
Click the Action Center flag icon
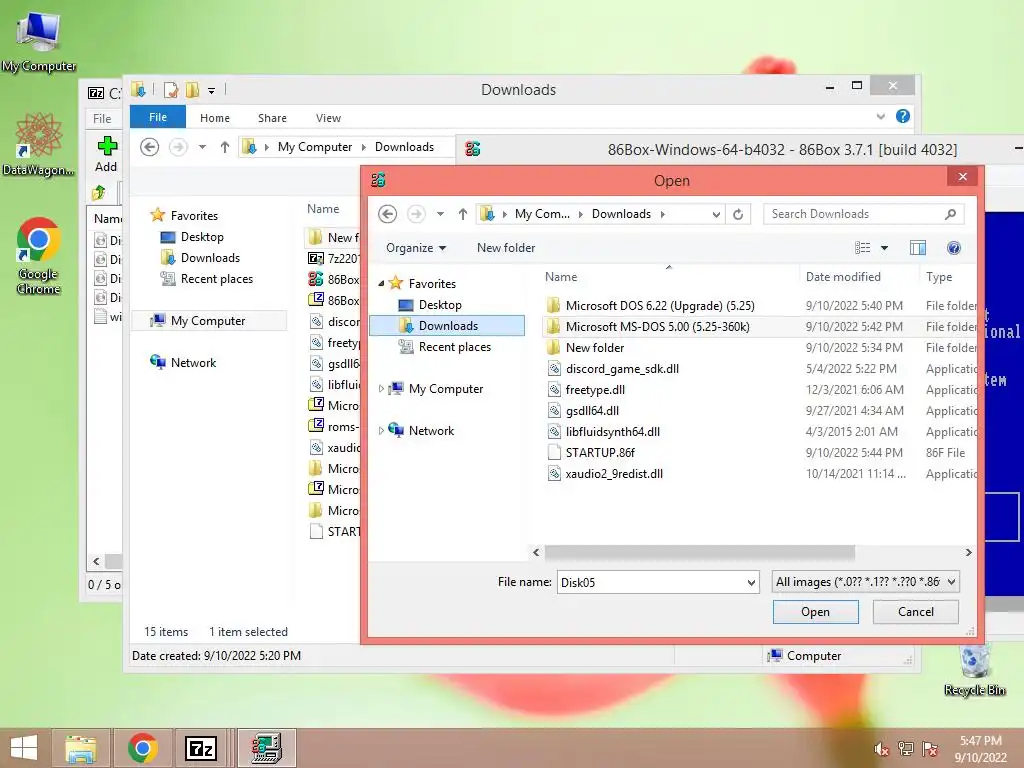pos(930,749)
